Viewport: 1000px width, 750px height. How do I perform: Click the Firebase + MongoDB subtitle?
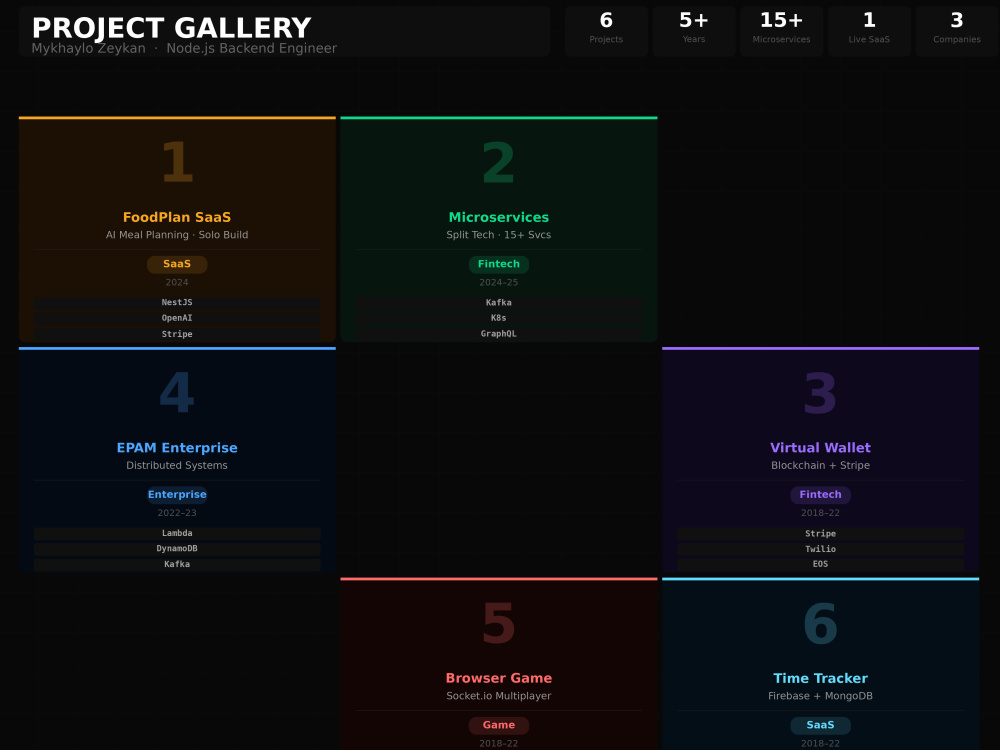[x=820, y=696]
